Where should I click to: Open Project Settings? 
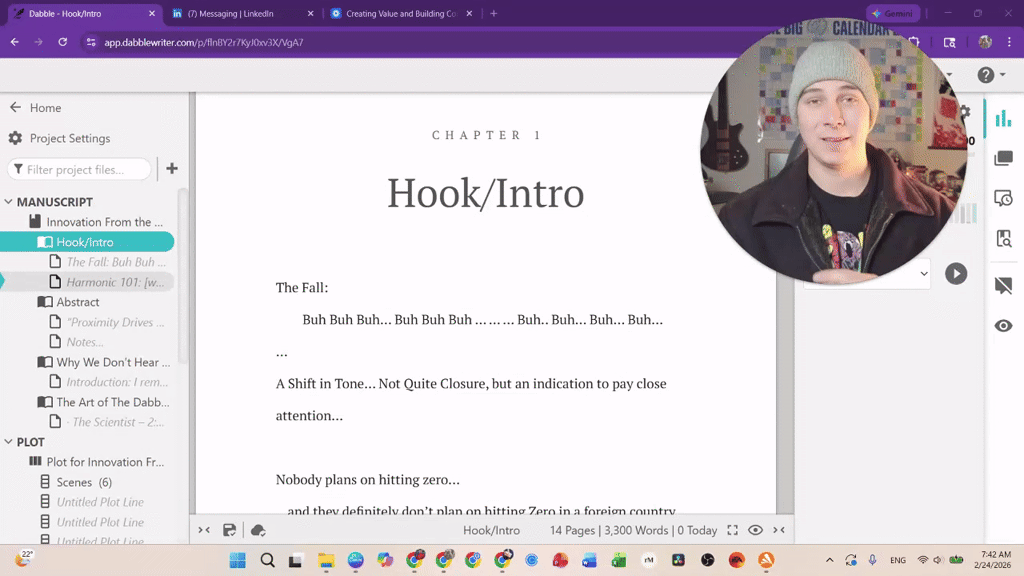coord(59,138)
